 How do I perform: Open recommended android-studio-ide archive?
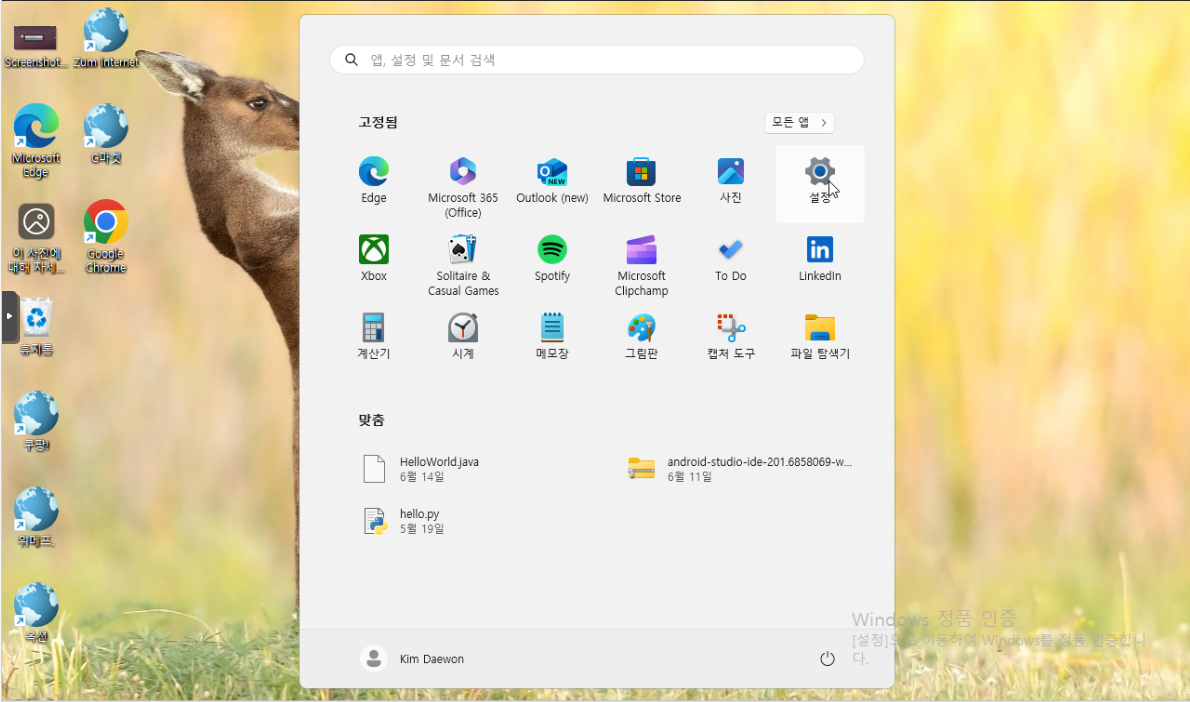click(740, 469)
